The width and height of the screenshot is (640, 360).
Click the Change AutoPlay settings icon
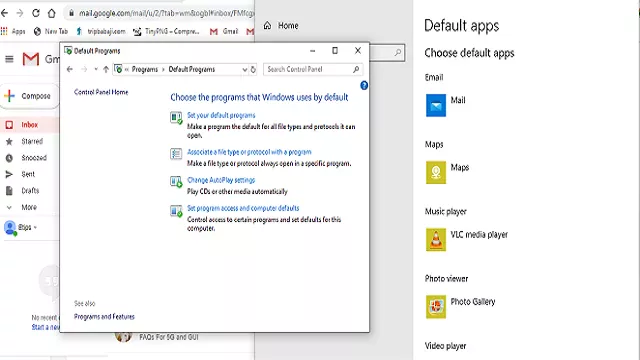coord(176,182)
